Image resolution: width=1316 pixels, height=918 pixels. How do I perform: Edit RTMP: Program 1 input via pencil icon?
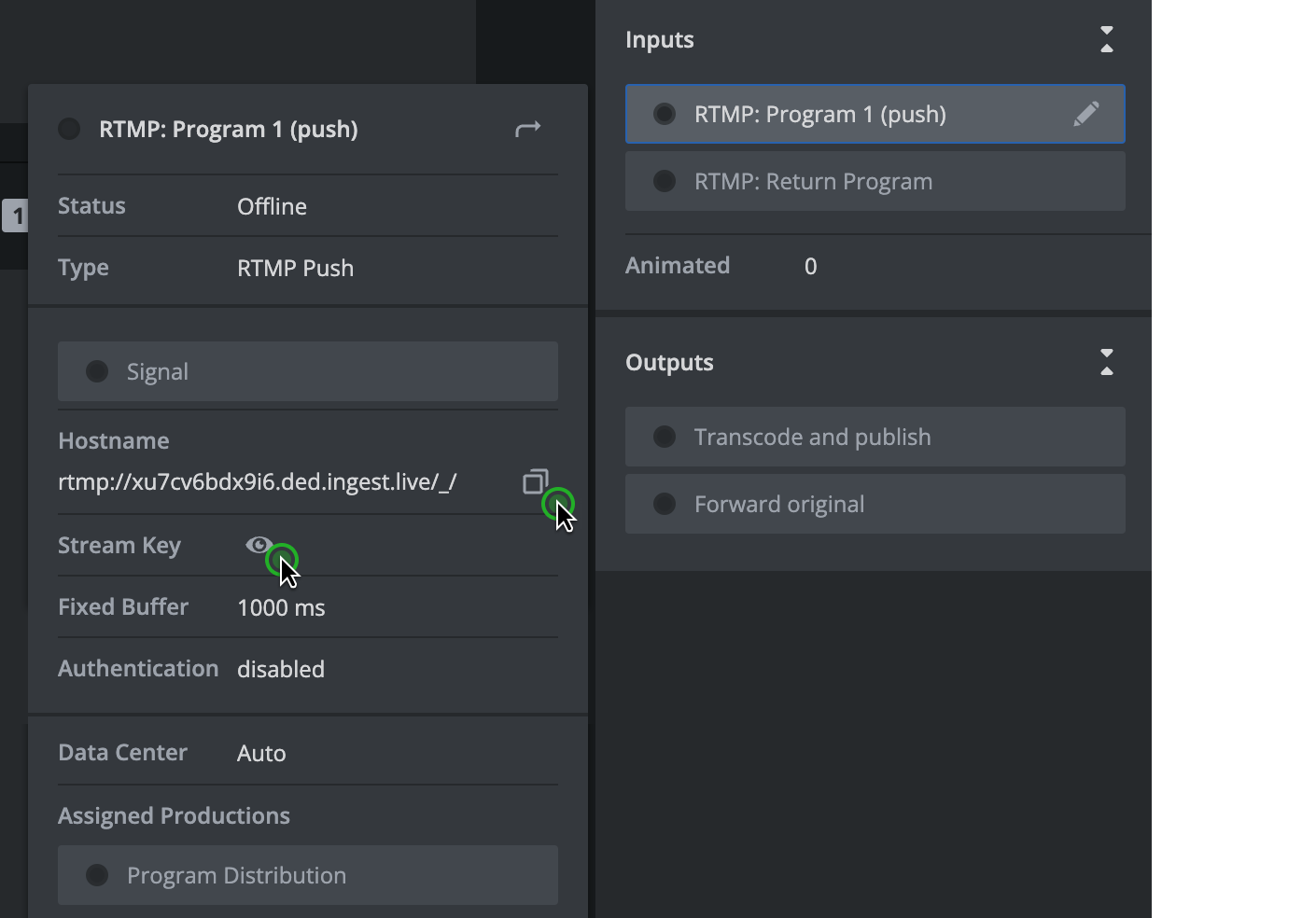coord(1085,114)
